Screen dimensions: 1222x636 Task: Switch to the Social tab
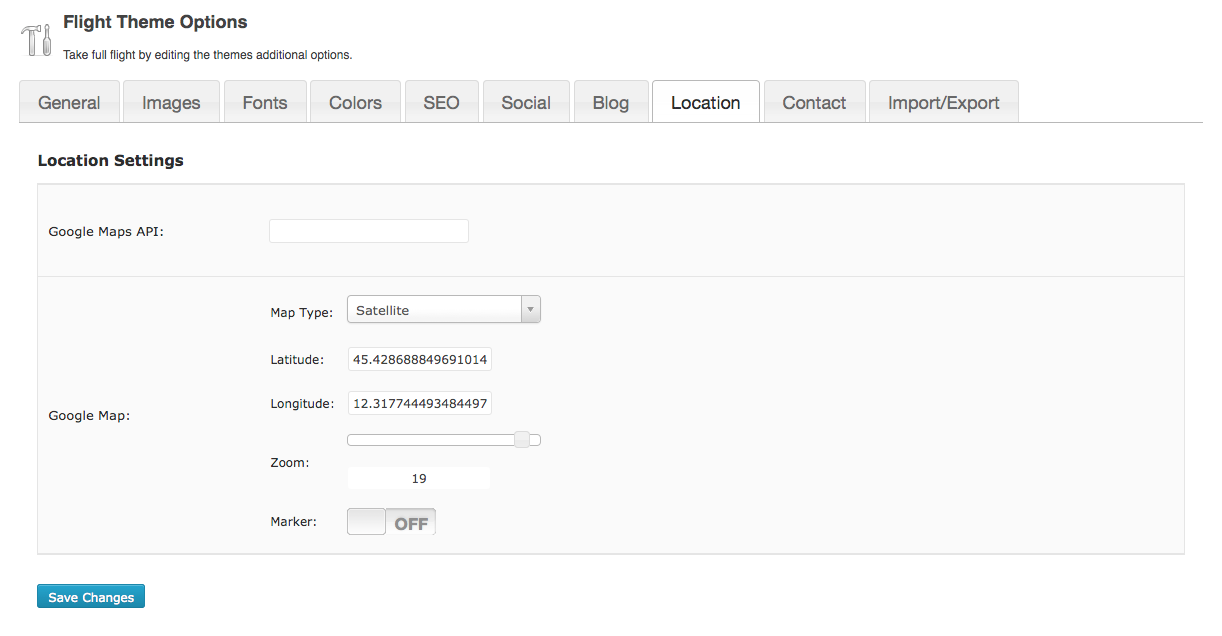coord(526,102)
